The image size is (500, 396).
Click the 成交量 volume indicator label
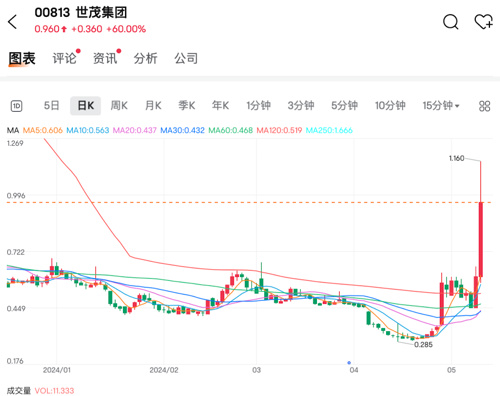pos(19,391)
